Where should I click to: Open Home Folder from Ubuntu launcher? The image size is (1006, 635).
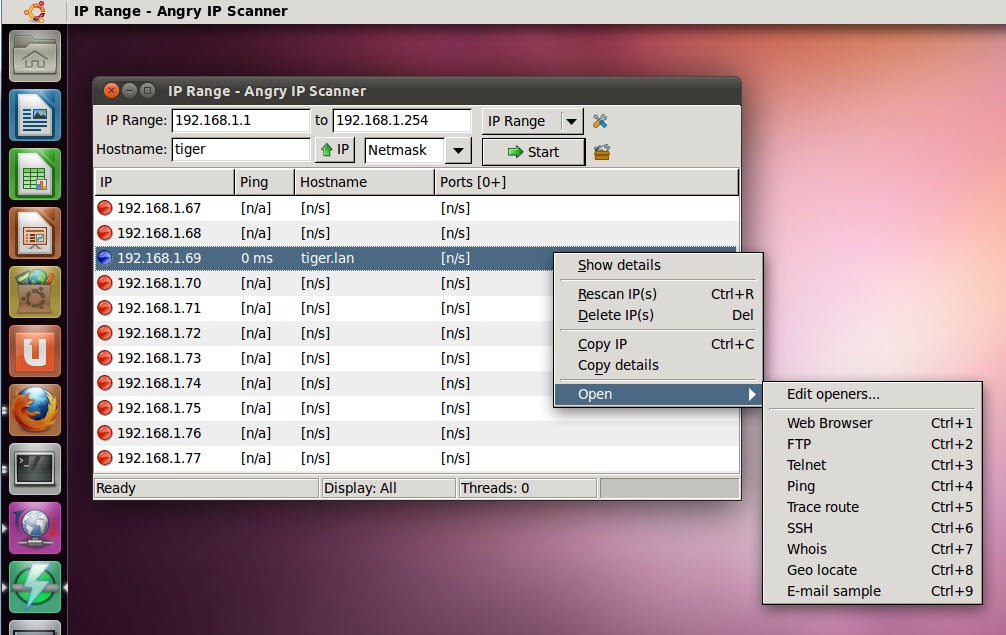click(x=35, y=56)
